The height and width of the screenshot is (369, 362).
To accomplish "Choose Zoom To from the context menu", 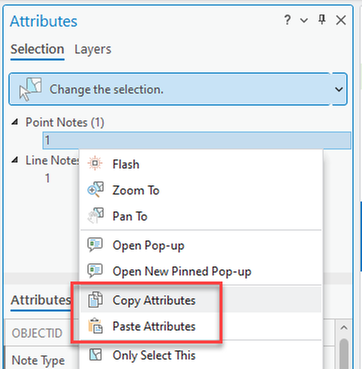I will [201, 190].
